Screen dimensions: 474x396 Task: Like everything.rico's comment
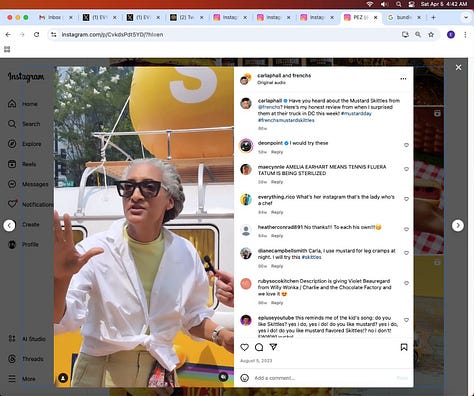coord(406,199)
